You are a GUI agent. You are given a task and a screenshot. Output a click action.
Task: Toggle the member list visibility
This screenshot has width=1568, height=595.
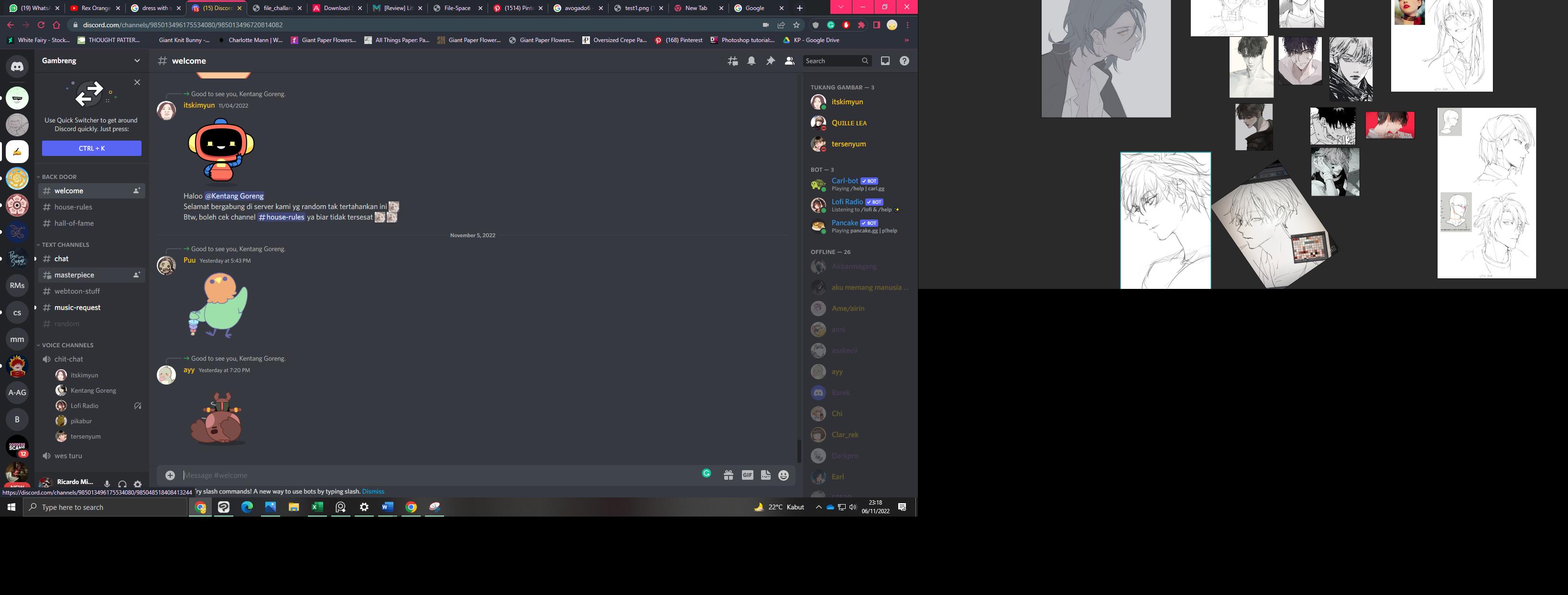(x=789, y=61)
